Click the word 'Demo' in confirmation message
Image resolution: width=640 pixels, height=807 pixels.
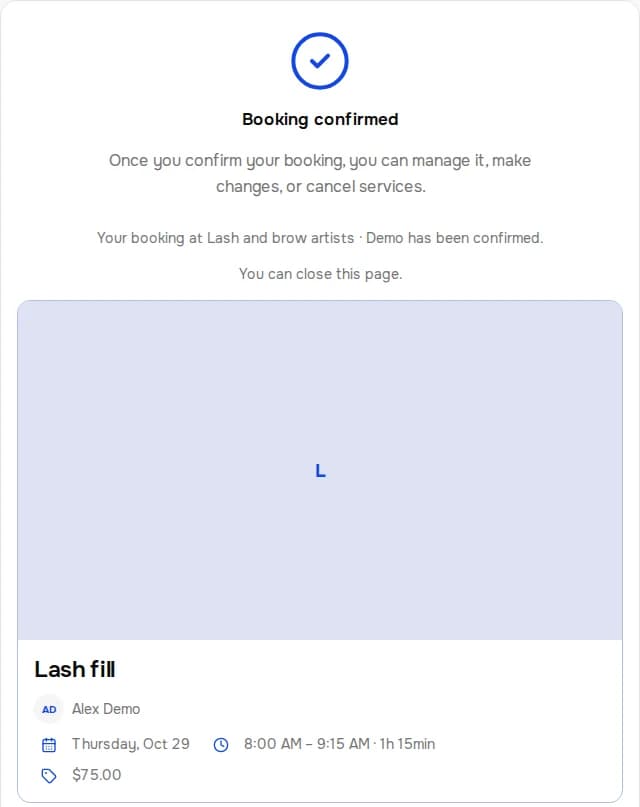(384, 238)
